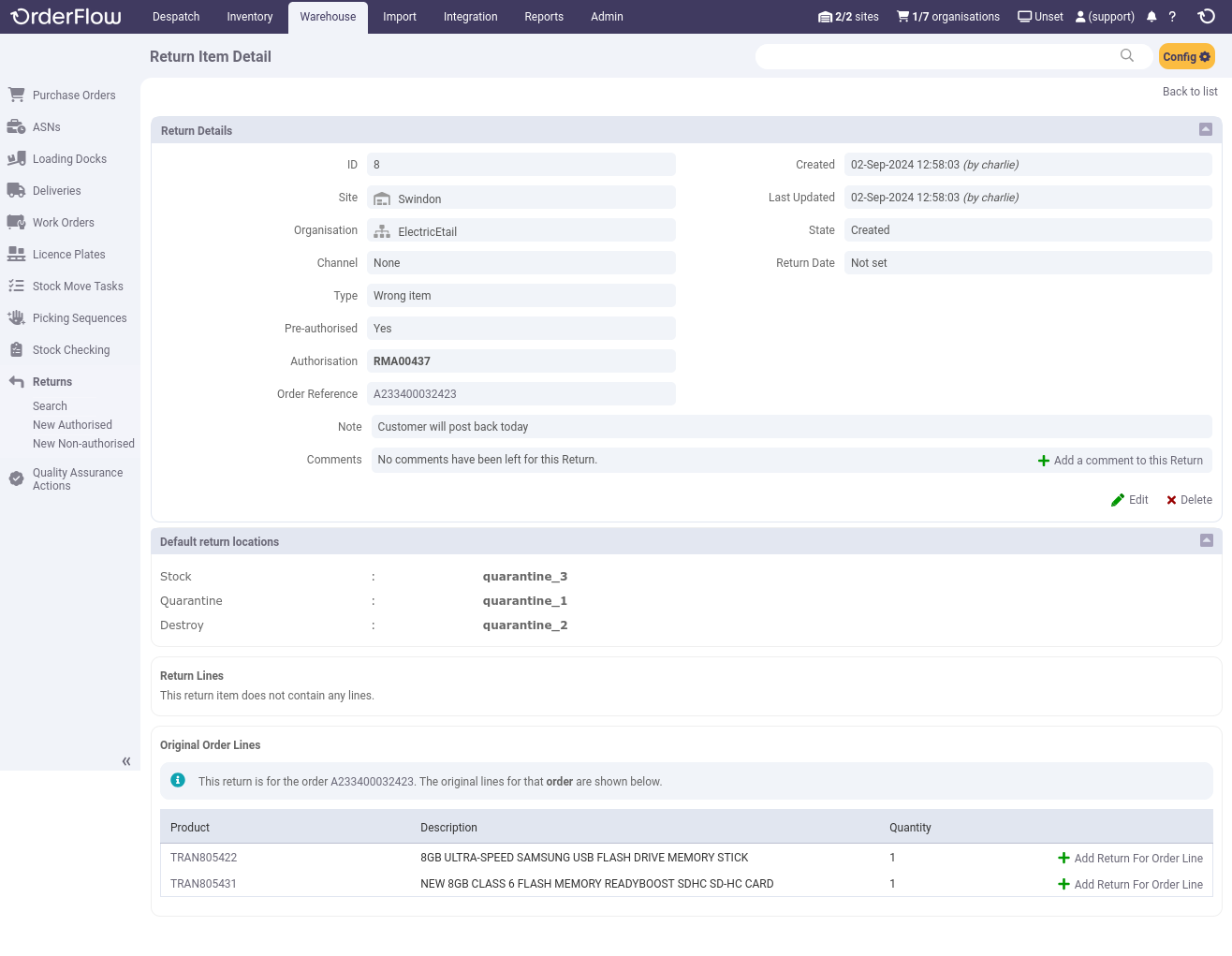Open Purchase Orders from sidebar
Viewport: 1232px width, 956px height.
tap(73, 96)
